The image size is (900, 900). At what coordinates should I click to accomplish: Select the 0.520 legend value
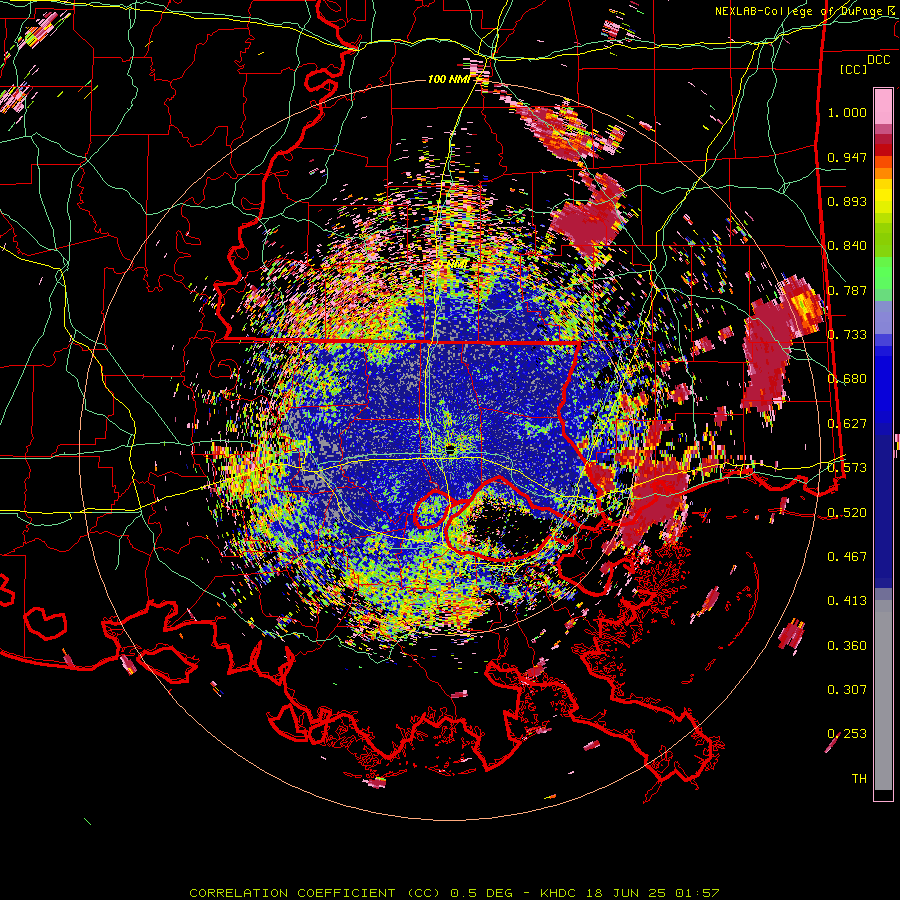pos(847,512)
